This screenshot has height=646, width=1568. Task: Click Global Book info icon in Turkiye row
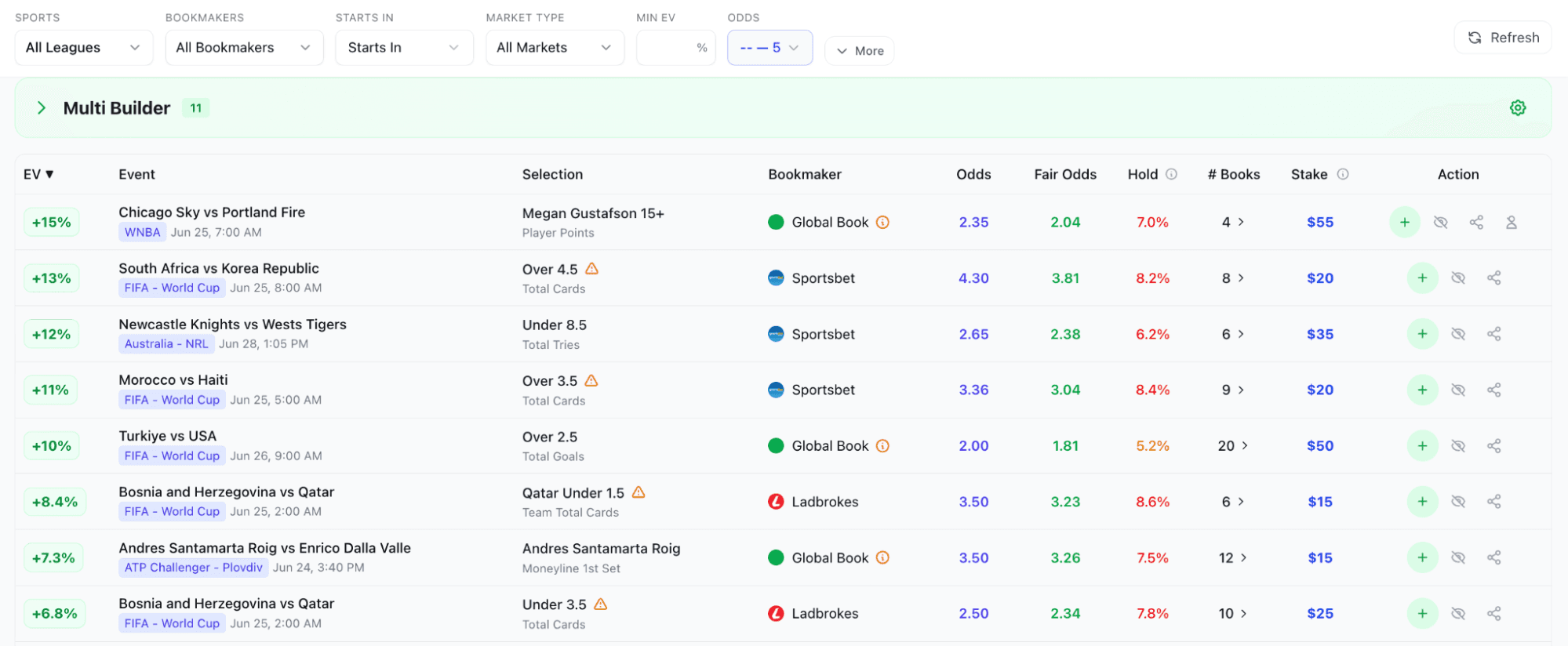click(882, 445)
